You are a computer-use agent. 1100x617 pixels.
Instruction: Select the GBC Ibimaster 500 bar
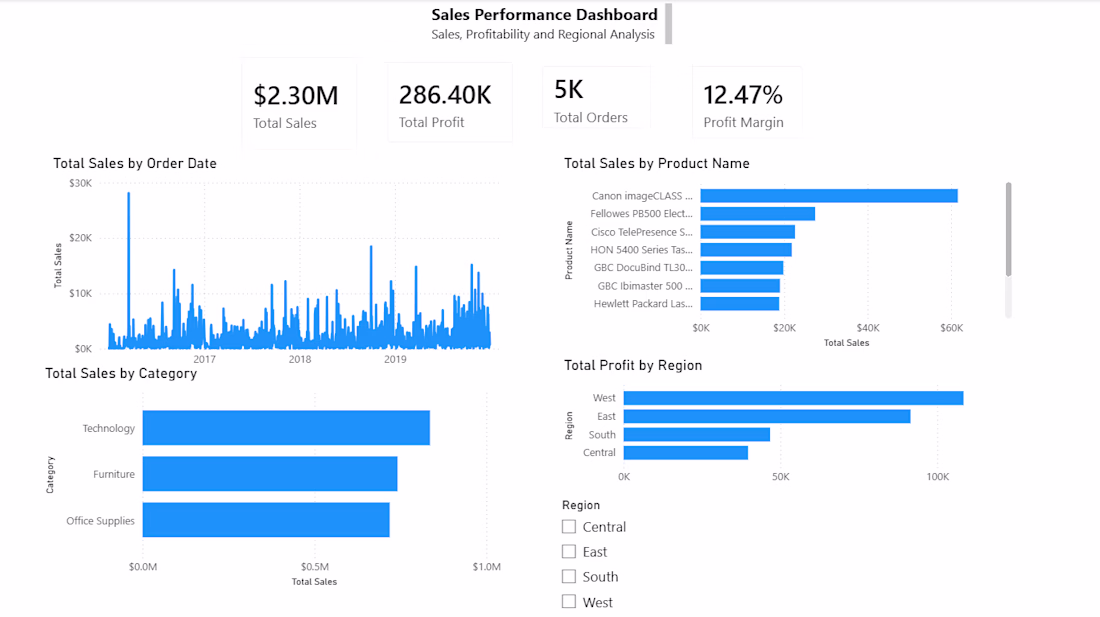click(740, 285)
